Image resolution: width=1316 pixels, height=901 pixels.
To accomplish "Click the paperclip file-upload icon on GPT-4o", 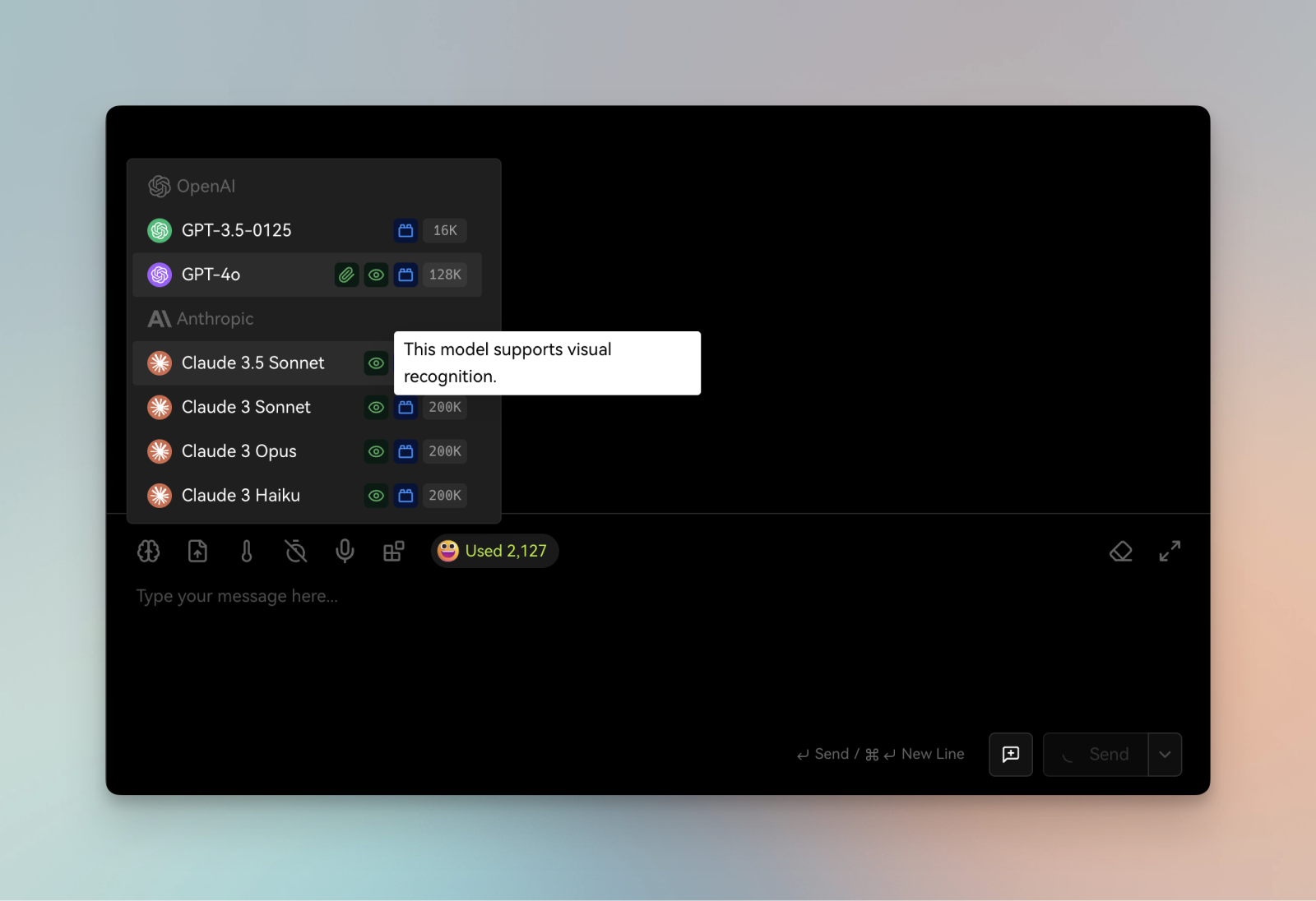I will [x=346, y=275].
